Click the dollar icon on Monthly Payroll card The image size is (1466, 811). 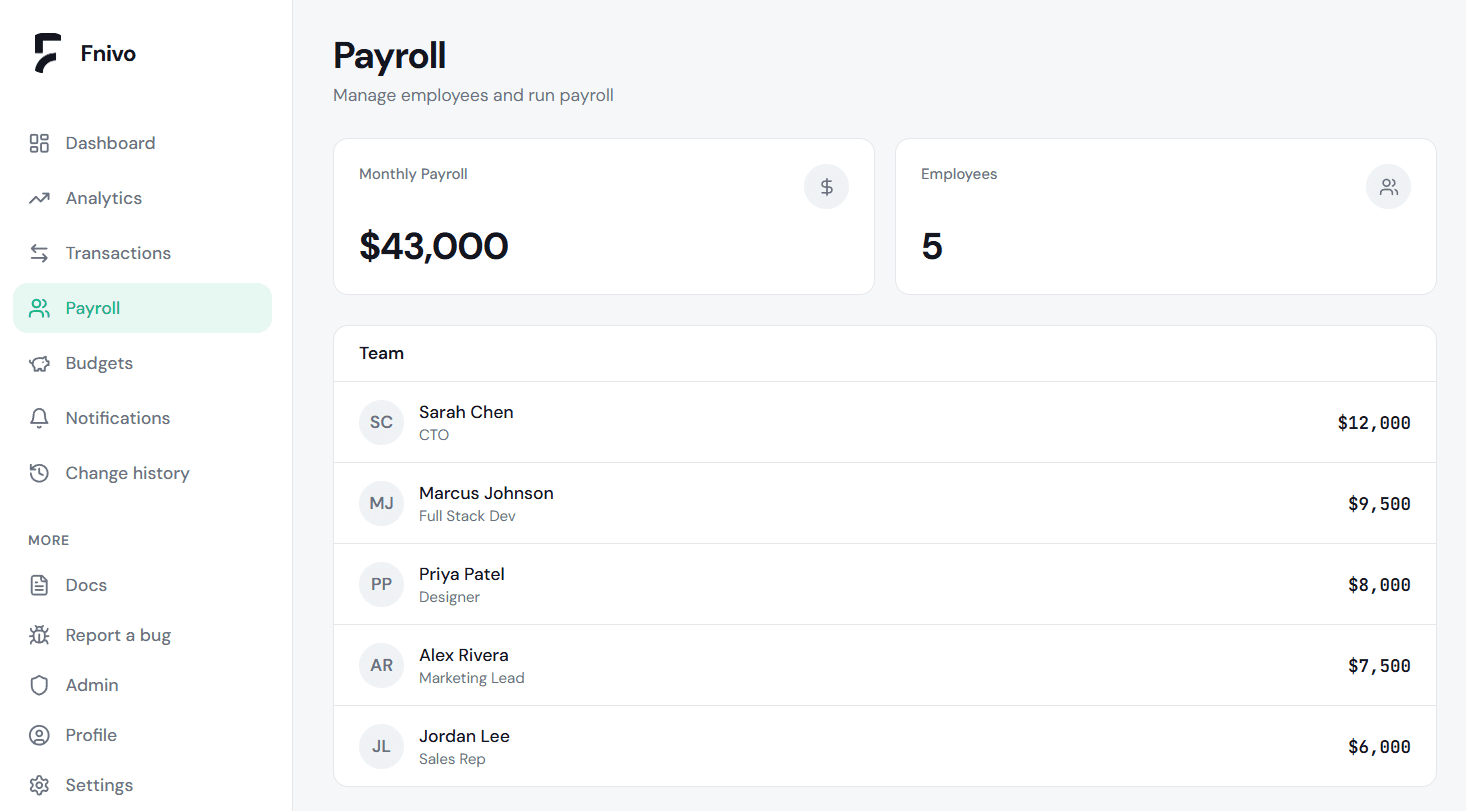pos(826,186)
